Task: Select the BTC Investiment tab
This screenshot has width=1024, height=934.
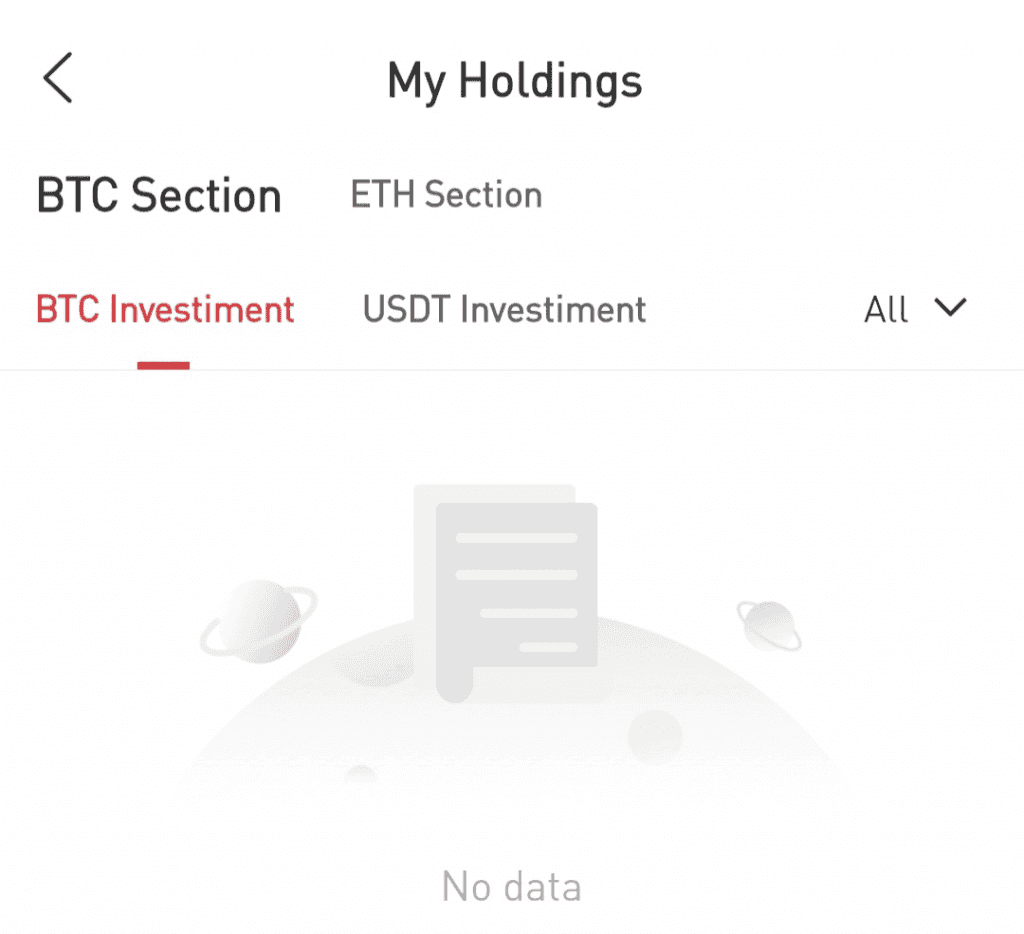Action: click(x=165, y=308)
